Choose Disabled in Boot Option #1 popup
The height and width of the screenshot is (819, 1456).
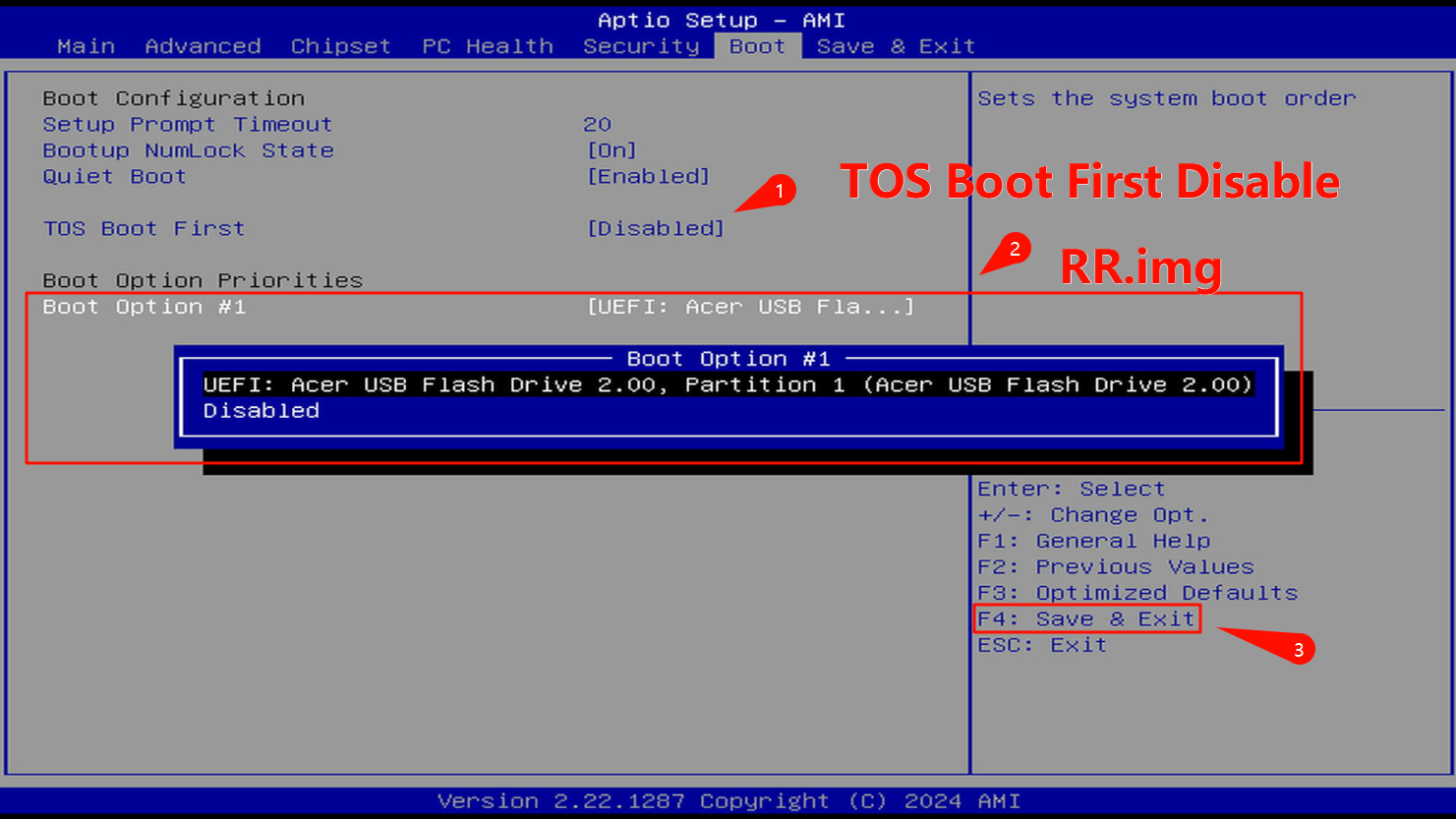261,411
